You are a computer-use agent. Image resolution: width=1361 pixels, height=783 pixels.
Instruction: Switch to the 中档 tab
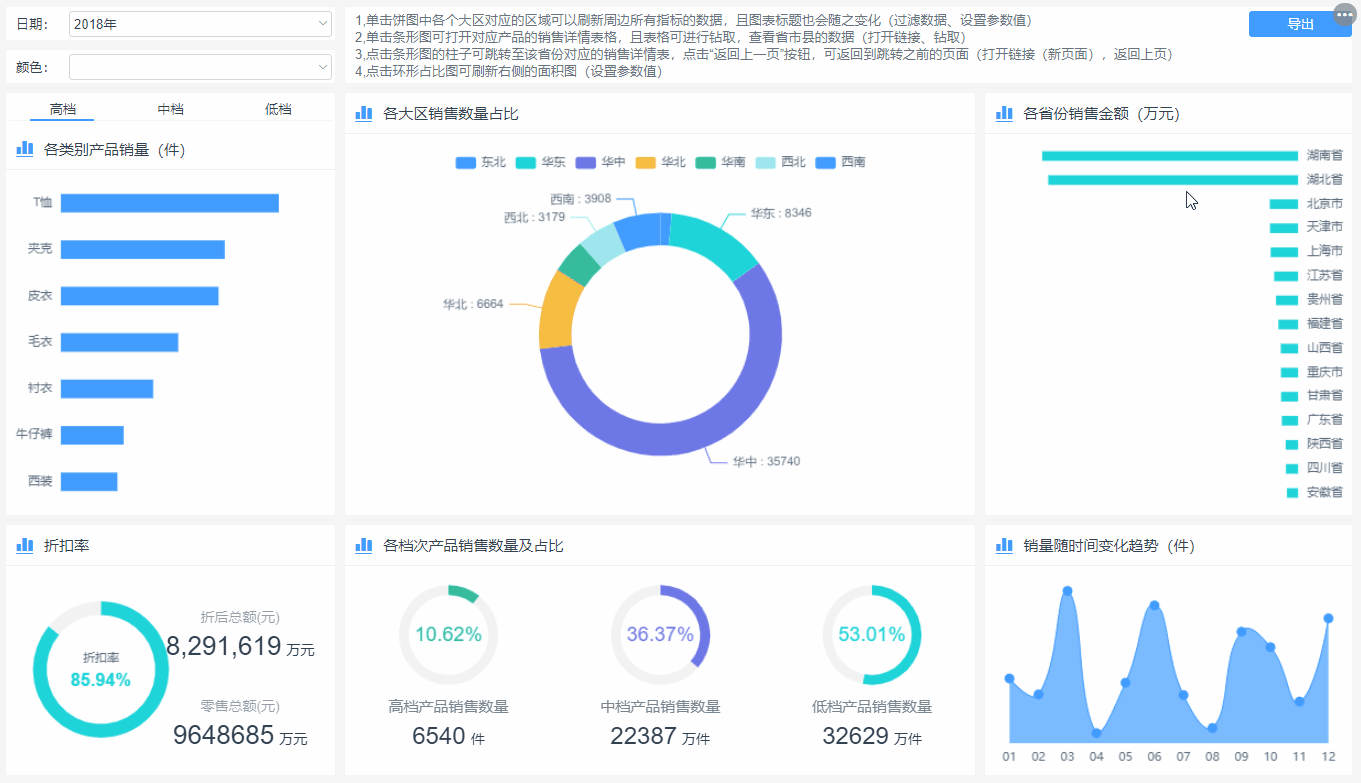tap(170, 109)
